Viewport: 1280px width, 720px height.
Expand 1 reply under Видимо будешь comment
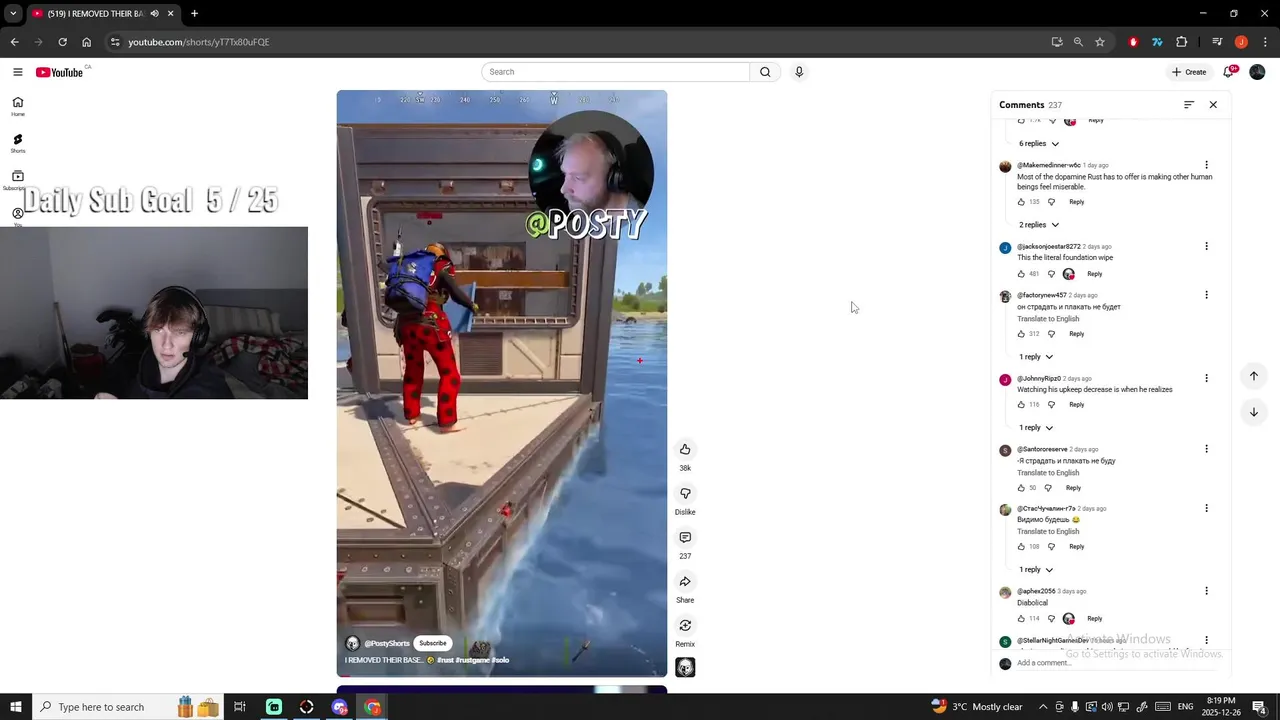1035,570
